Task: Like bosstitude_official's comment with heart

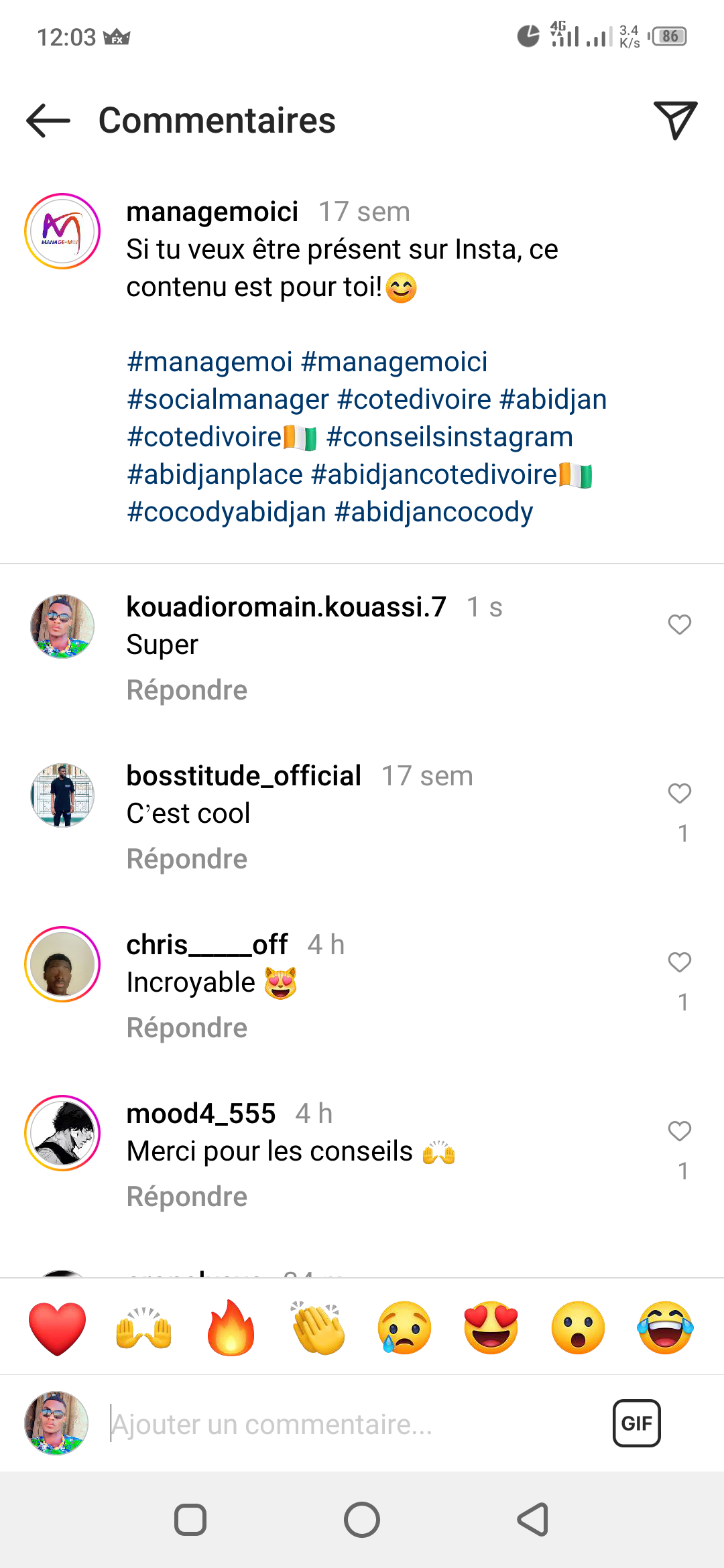Action: click(679, 793)
